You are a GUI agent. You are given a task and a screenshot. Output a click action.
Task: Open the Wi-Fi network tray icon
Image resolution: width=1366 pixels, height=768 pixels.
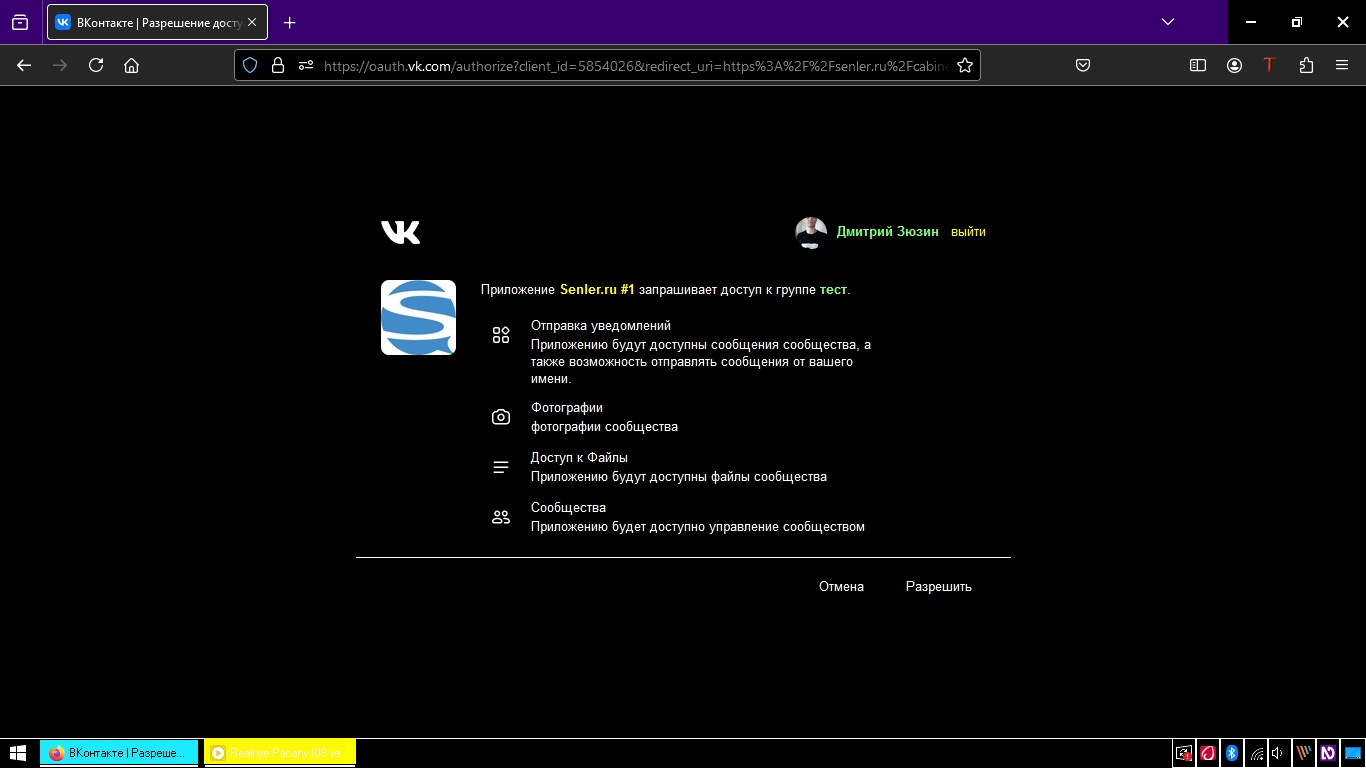click(1256, 753)
